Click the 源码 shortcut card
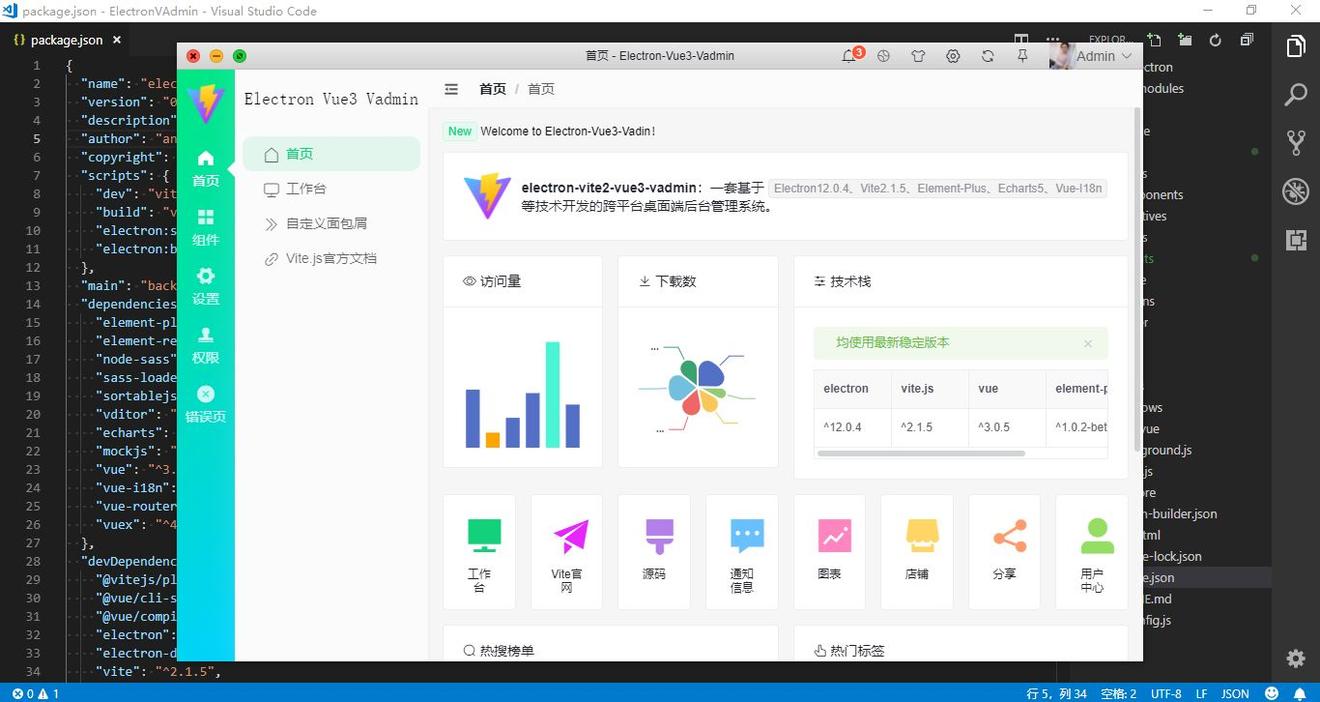 tap(654, 551)
